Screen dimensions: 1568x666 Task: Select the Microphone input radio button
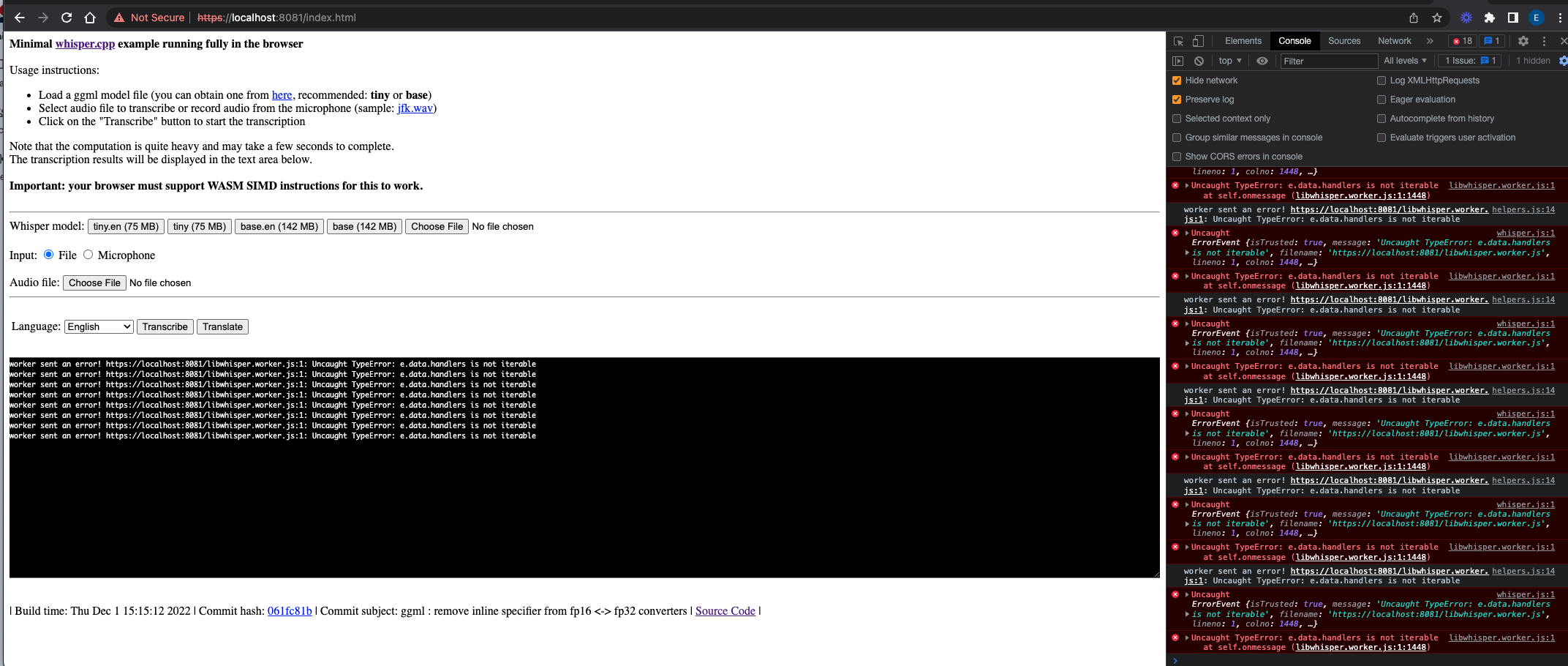[88, 255]
